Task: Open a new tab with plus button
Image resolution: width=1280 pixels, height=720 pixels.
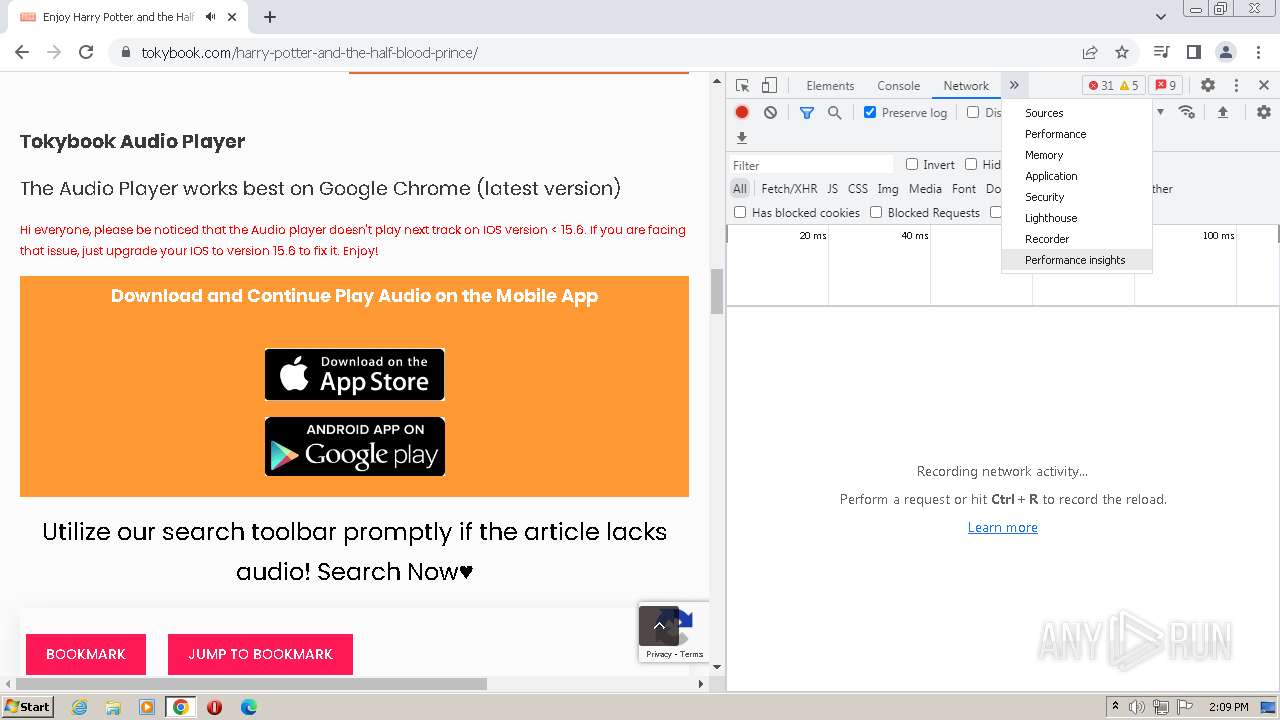Action: tap(270, 17)
